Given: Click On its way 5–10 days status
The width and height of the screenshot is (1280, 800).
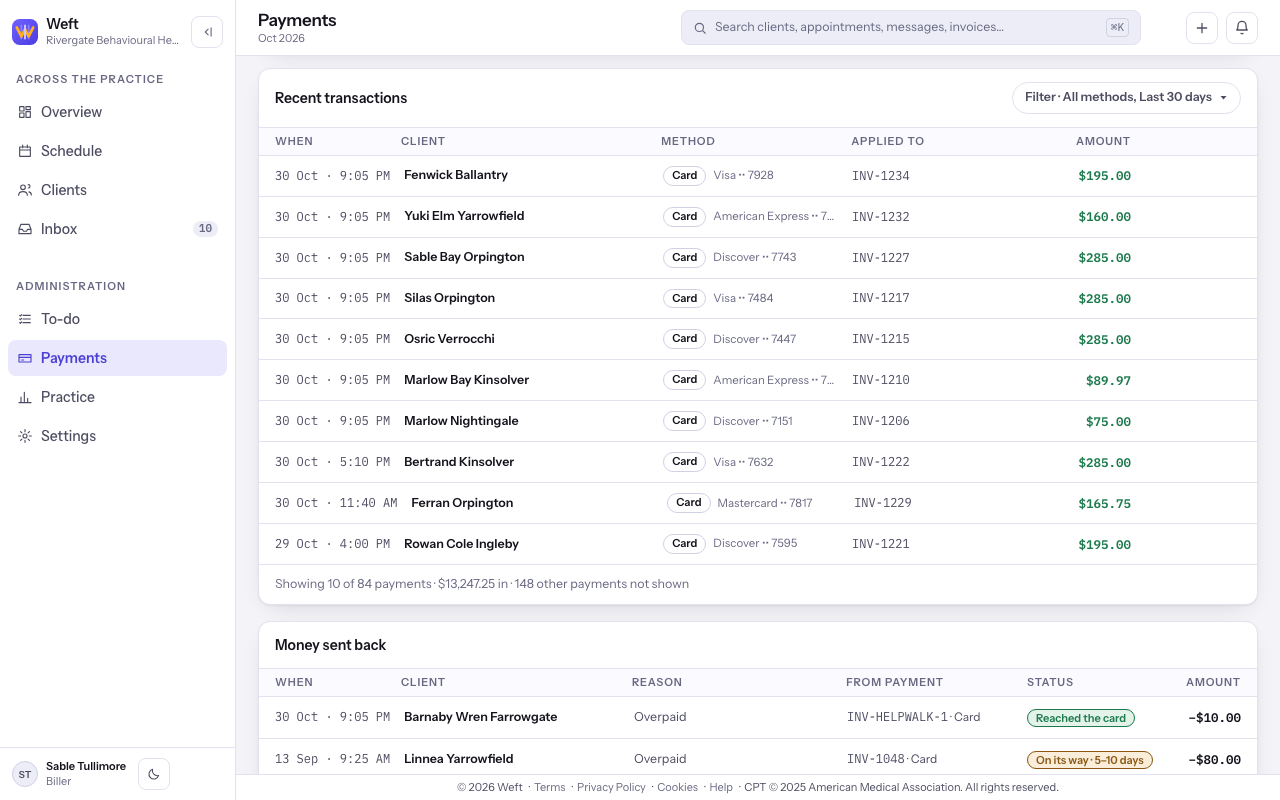Looking at the screenshot, I should point(1090,760).
